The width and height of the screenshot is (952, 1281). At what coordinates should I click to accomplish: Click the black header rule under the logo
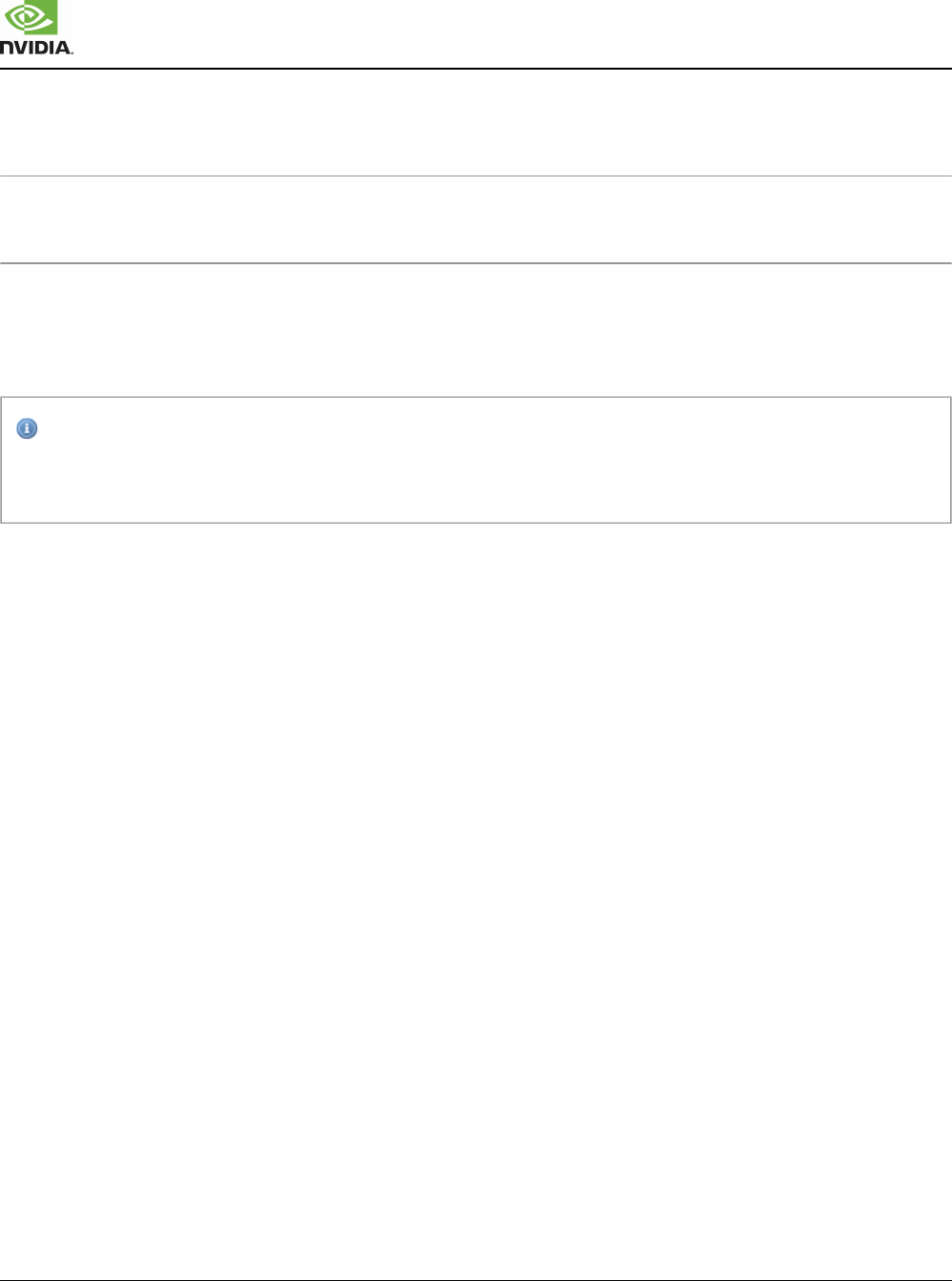click(476, 69)
